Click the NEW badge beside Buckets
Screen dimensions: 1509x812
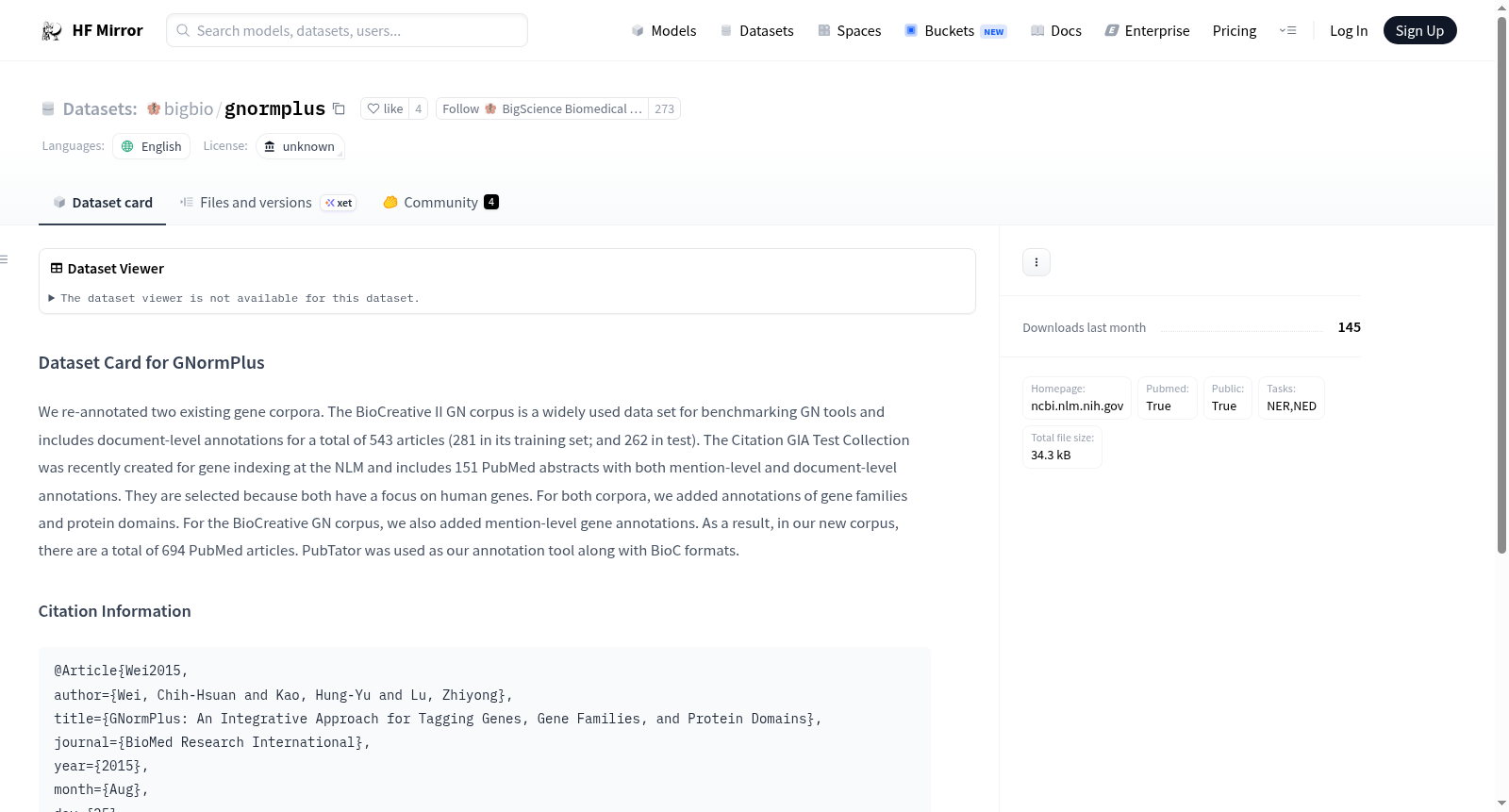[x=994, y=32]
